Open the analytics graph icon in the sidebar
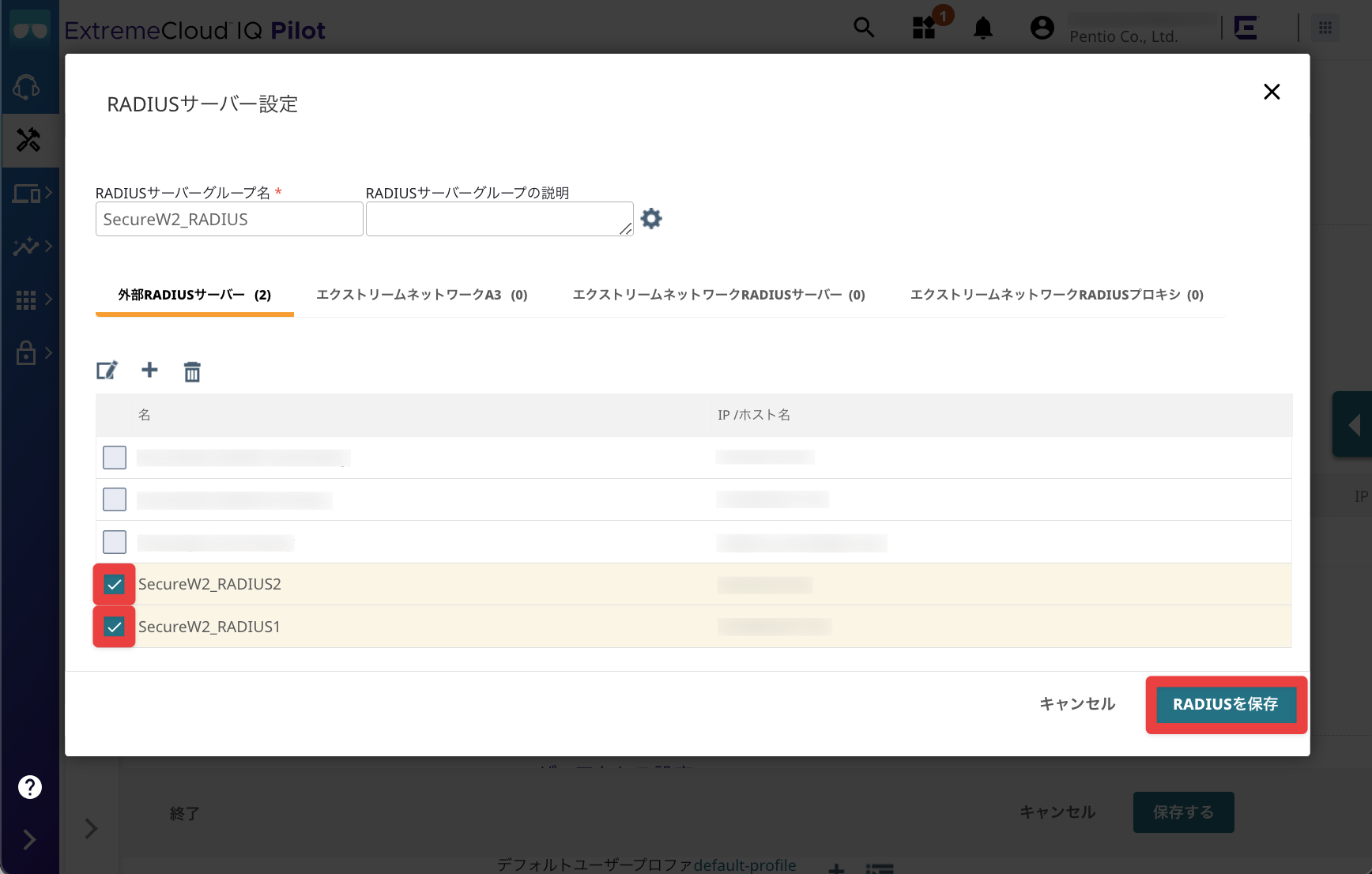Image resolution: width=1372 pixels, height=874 pixels. pyautogui.click(x=25, y=247)
